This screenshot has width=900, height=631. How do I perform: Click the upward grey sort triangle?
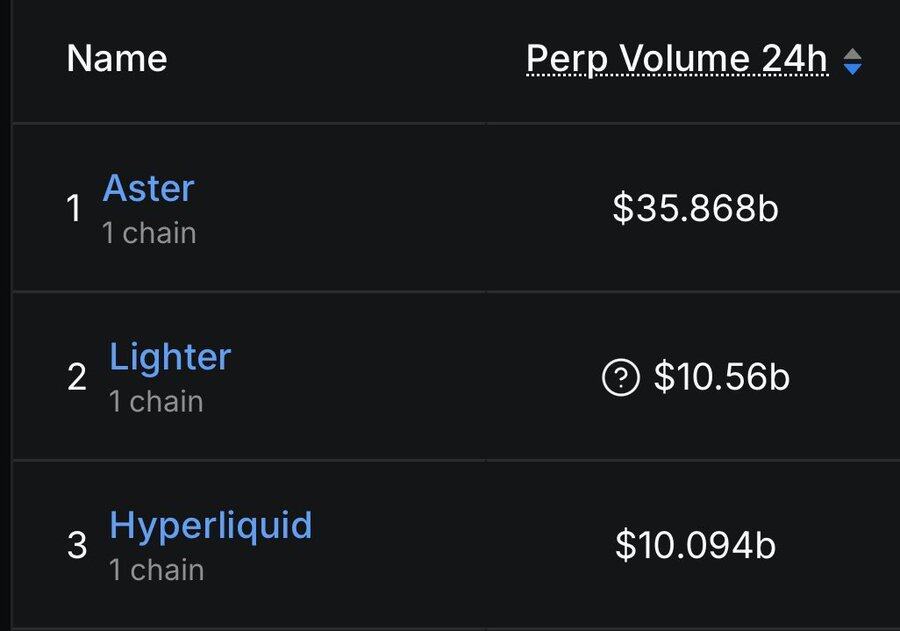[x=852, y=53]
